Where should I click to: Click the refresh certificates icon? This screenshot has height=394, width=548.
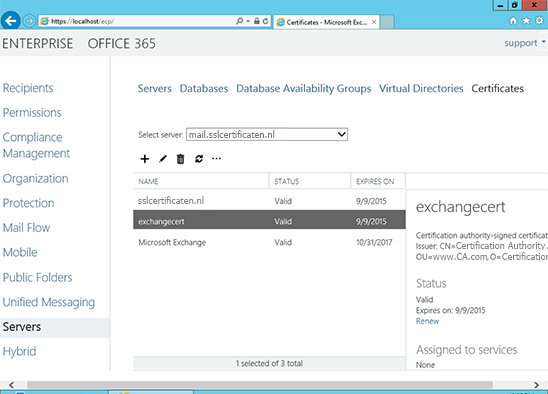tap(199, 159)
